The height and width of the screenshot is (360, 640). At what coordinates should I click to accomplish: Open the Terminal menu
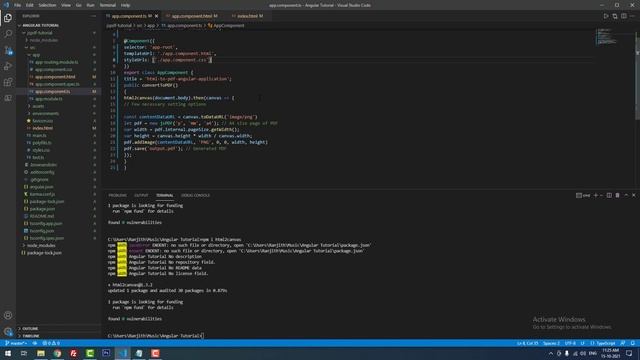tap(108, 5)
